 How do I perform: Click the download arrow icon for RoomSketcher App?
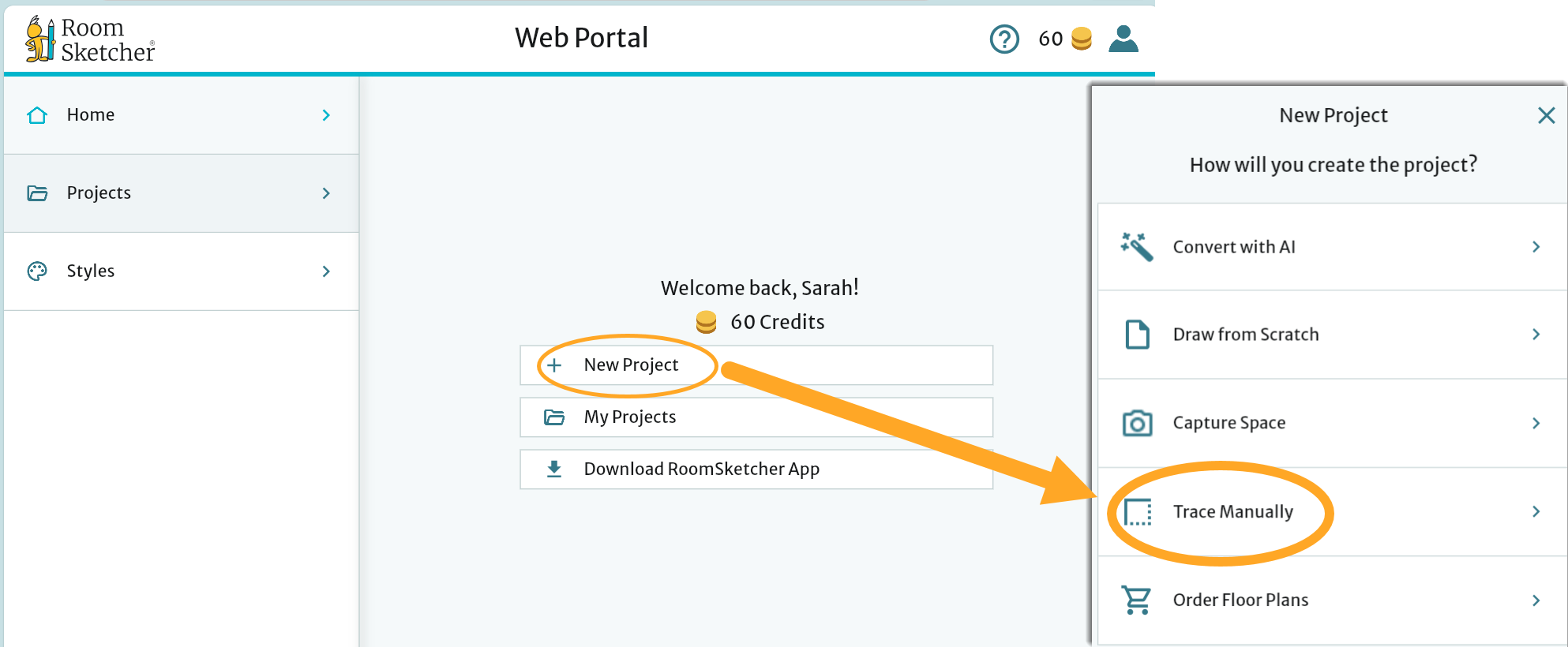click(554, 469)
